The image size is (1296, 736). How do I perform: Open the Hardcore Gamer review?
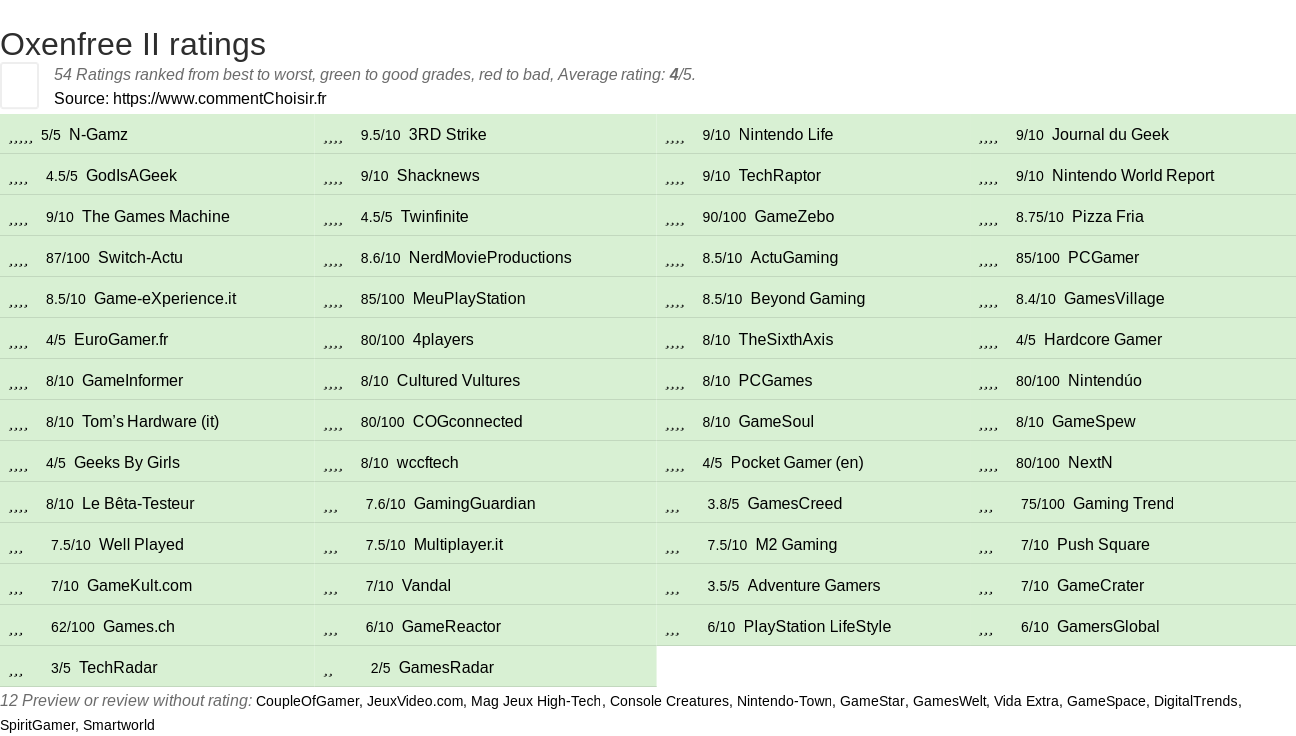click(1103, 339)
